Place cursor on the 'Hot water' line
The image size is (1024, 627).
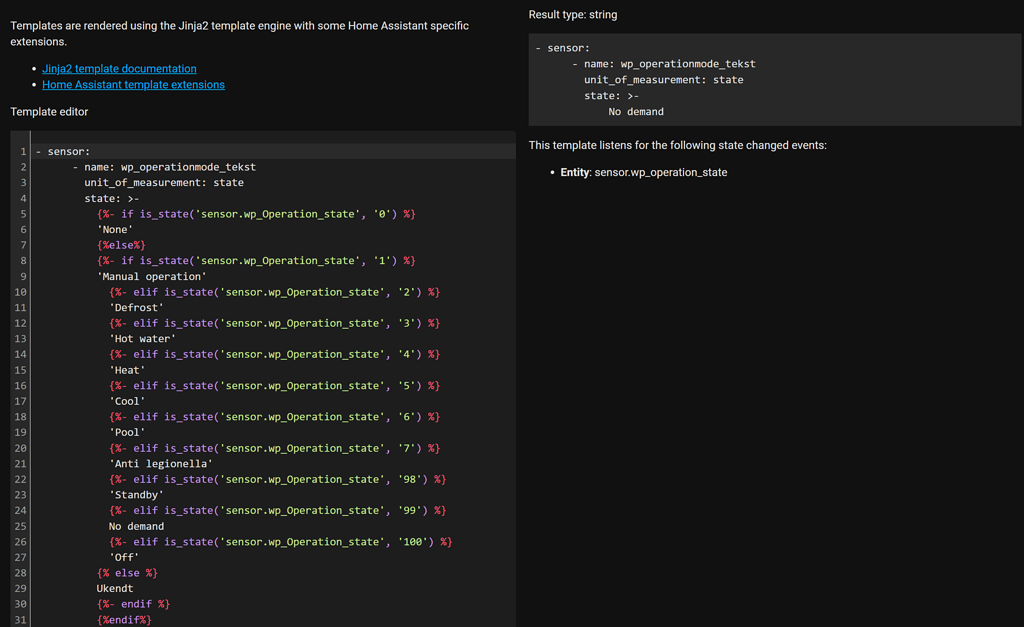[142, 339]
